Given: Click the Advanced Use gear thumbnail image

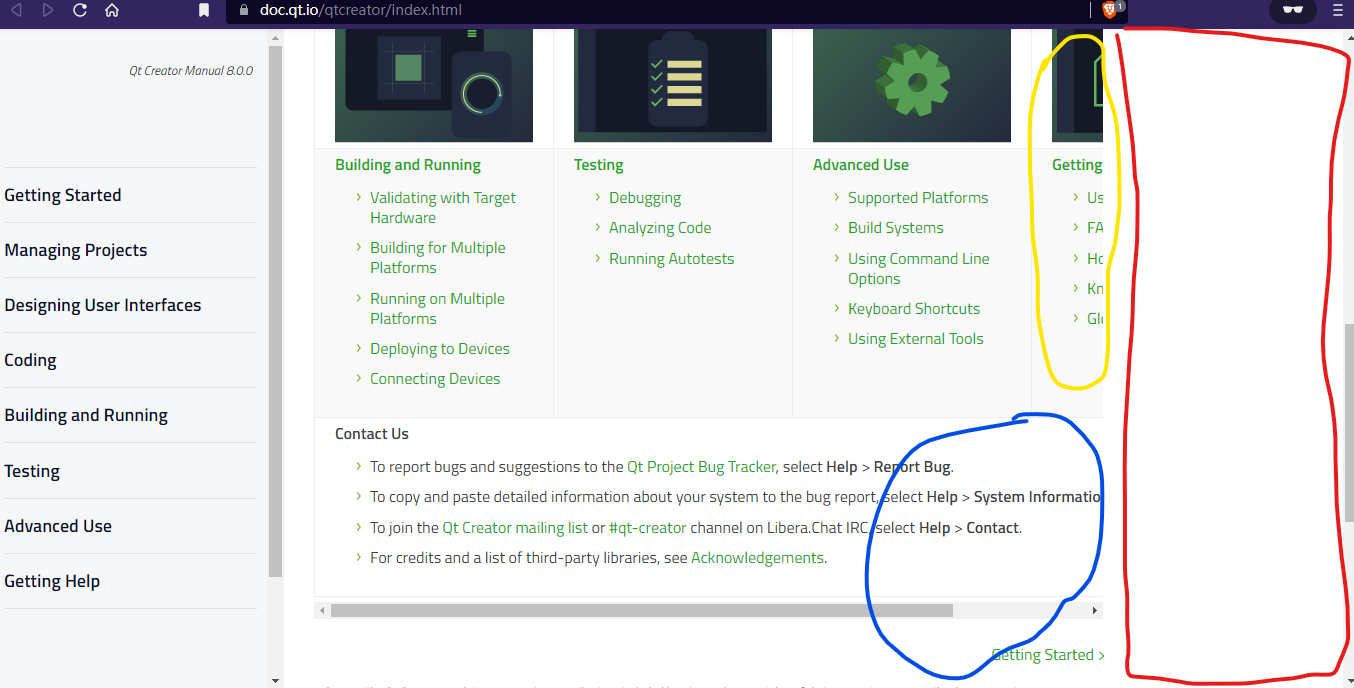Looking at the screenshot, I should point(912,85).
